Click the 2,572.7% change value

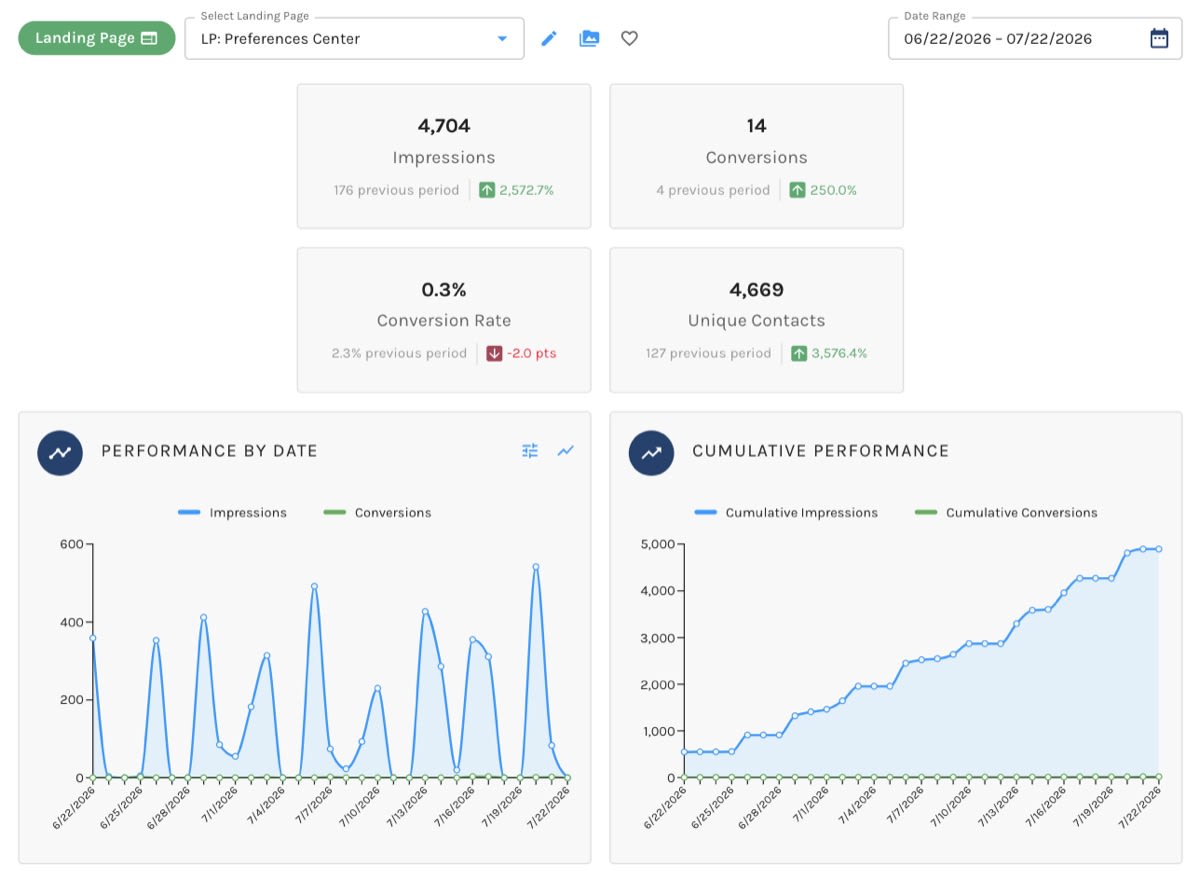[x=527, y=190]
